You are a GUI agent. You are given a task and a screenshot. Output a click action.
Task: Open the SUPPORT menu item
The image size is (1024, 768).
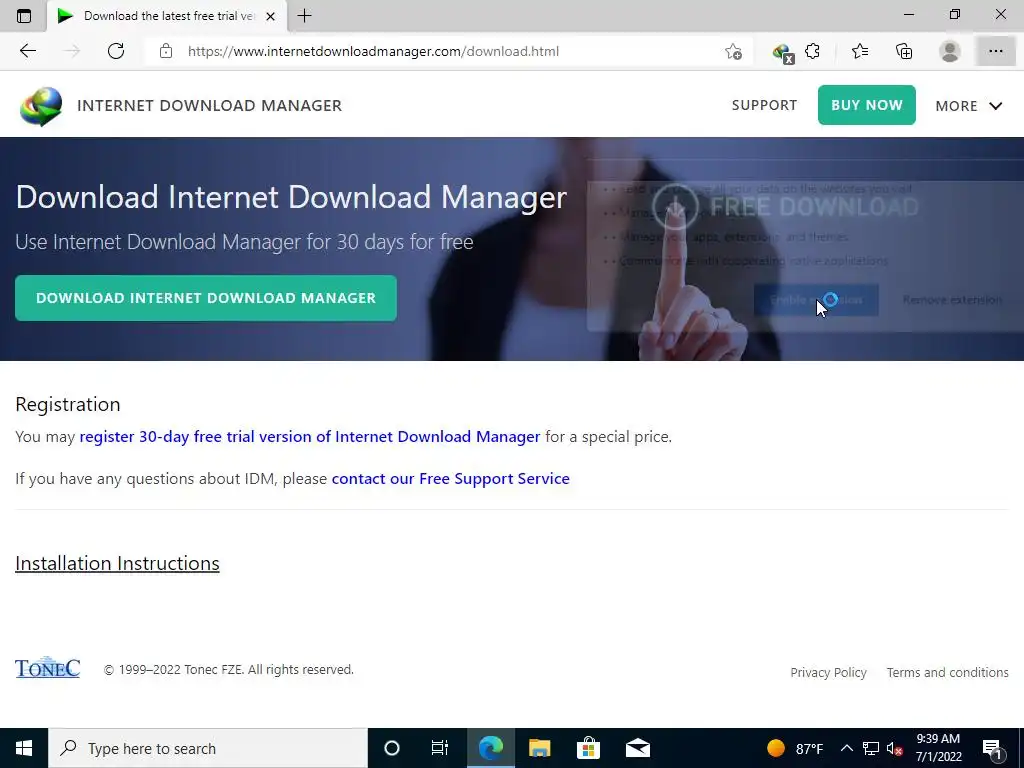(764, 105)
